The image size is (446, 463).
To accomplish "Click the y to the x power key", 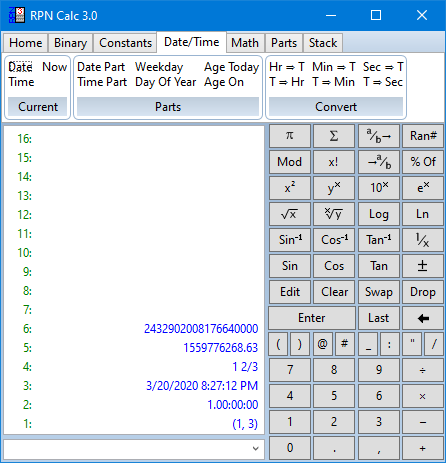I will [x=334, y=188].
